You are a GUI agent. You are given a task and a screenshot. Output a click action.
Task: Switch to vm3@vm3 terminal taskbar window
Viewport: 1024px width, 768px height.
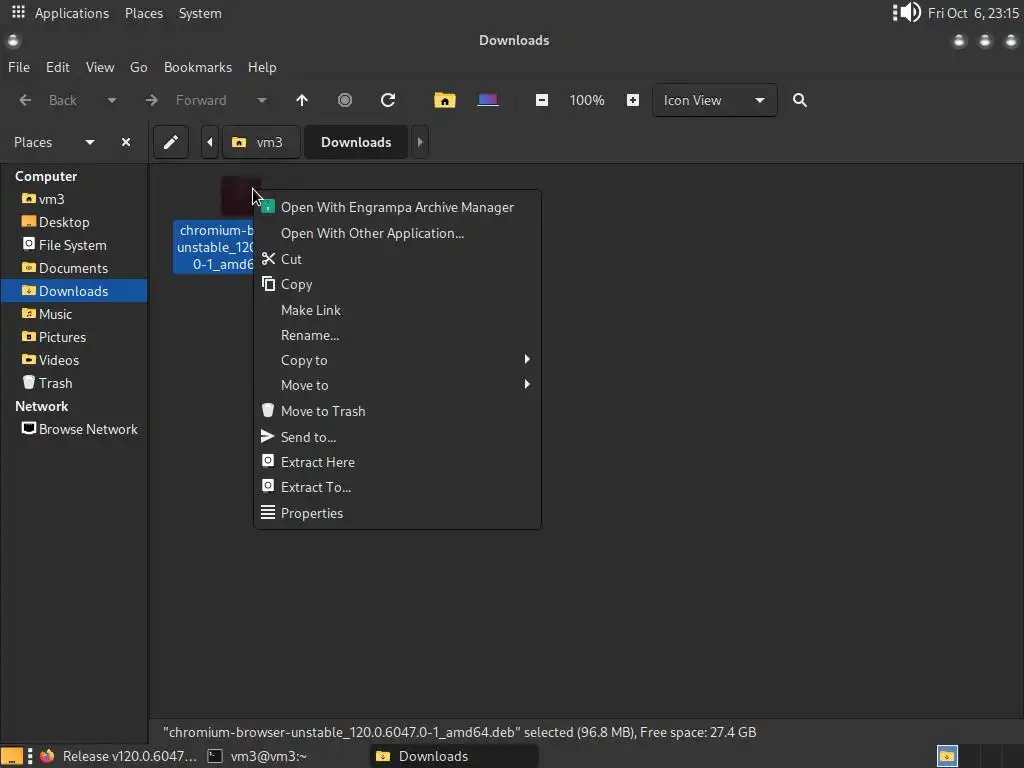click(x=257, y=756)
